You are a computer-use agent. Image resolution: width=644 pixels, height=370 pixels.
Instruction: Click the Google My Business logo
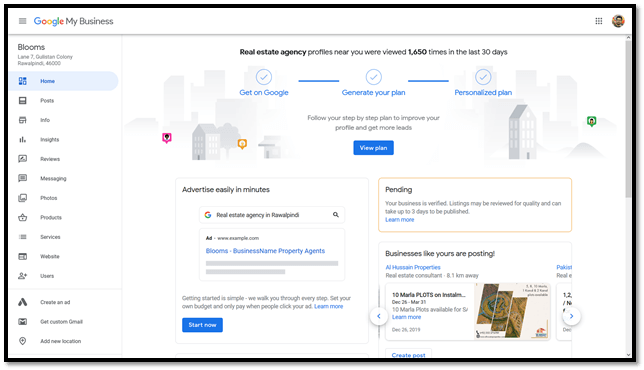click(x=73, y=21)
